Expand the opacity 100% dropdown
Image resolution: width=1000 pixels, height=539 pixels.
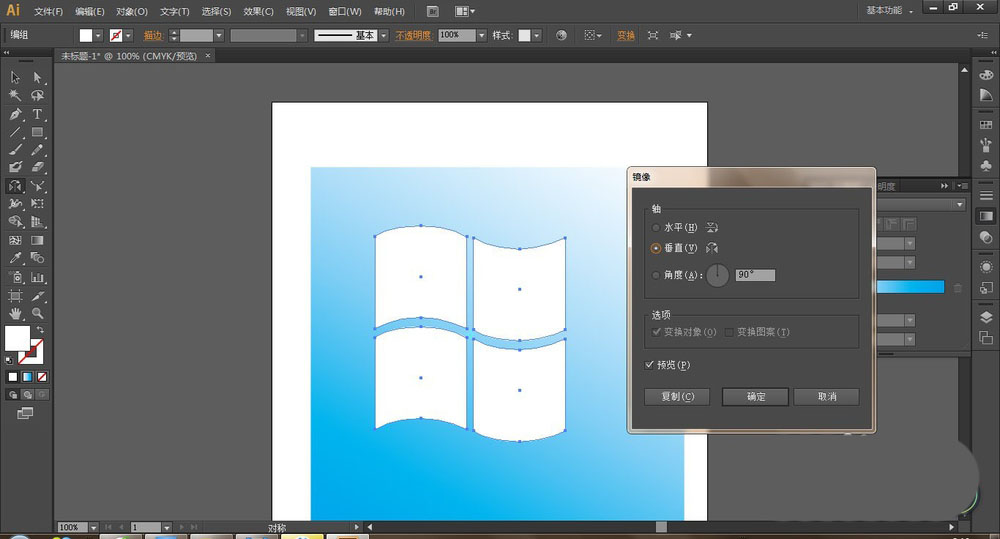coord(481,35)
